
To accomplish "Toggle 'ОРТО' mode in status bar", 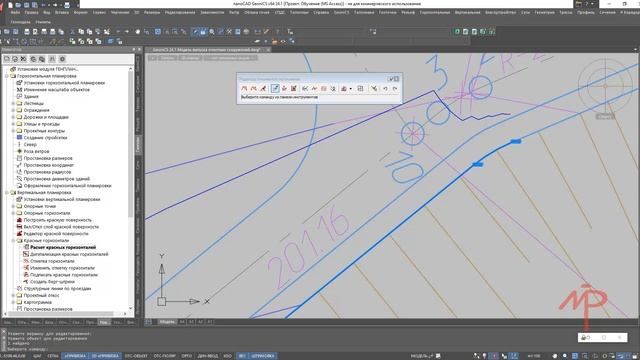I will tap(187, 356).
